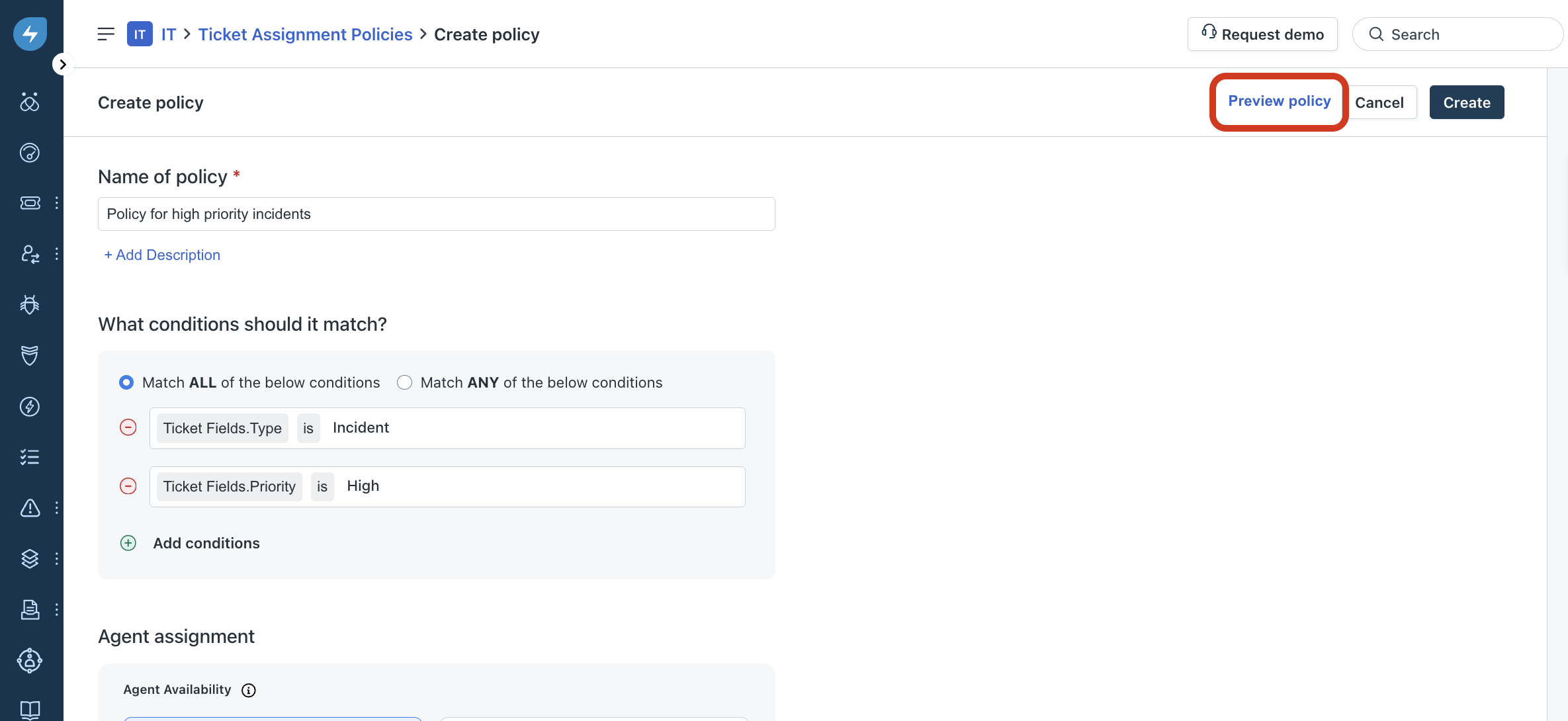
Task: Click the Freshservice lightning logo icon
Action: click(x=30, y=34)
